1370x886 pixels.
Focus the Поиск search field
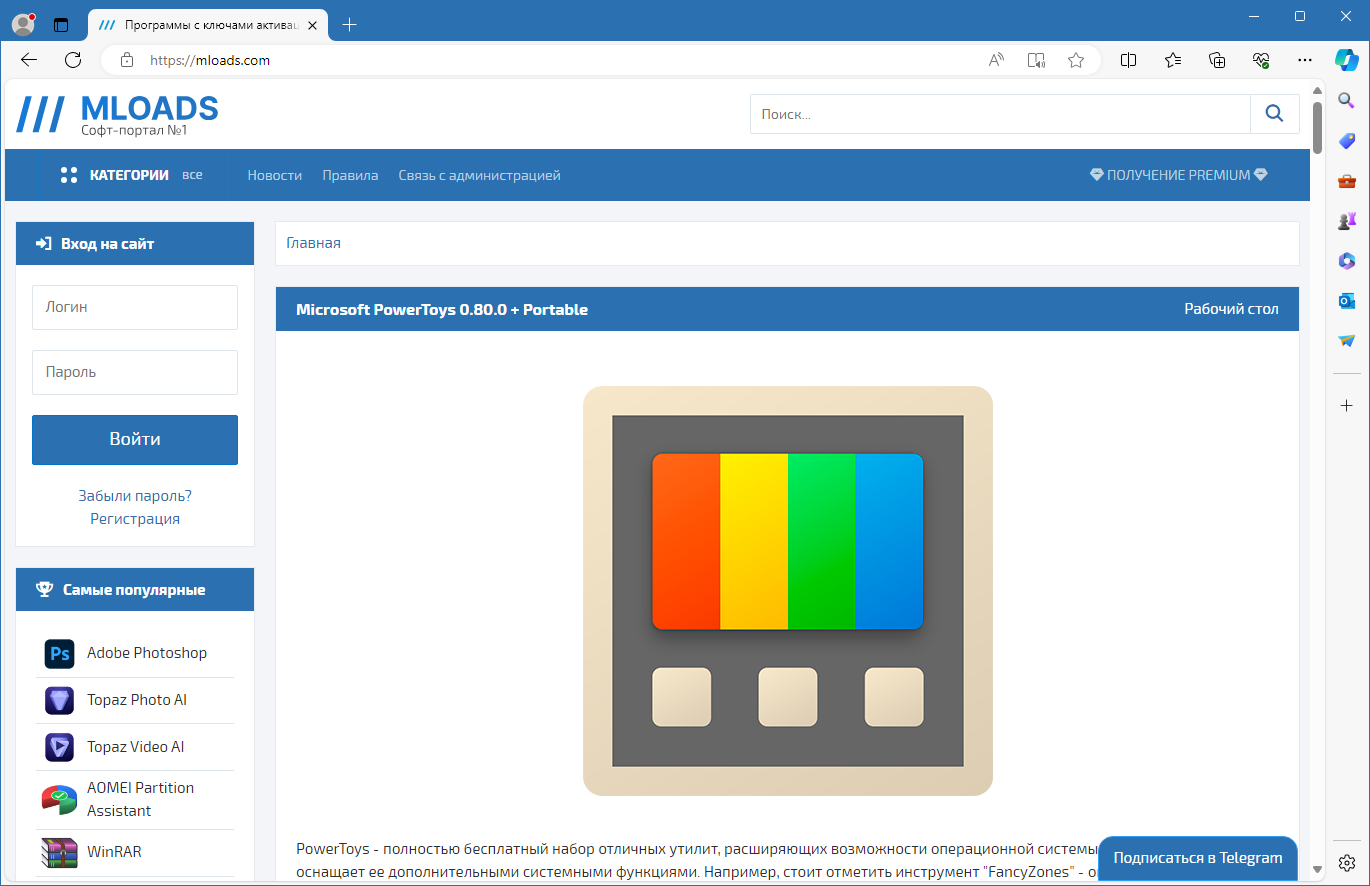[x=1000, y=114]
